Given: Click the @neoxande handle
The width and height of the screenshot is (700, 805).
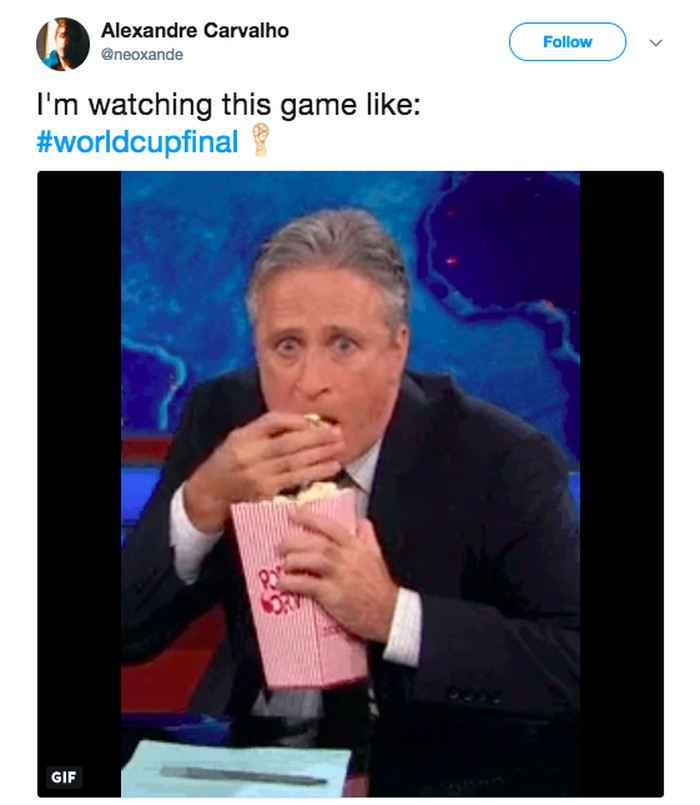Looking at the screenshot, I should tap(142, 54).
